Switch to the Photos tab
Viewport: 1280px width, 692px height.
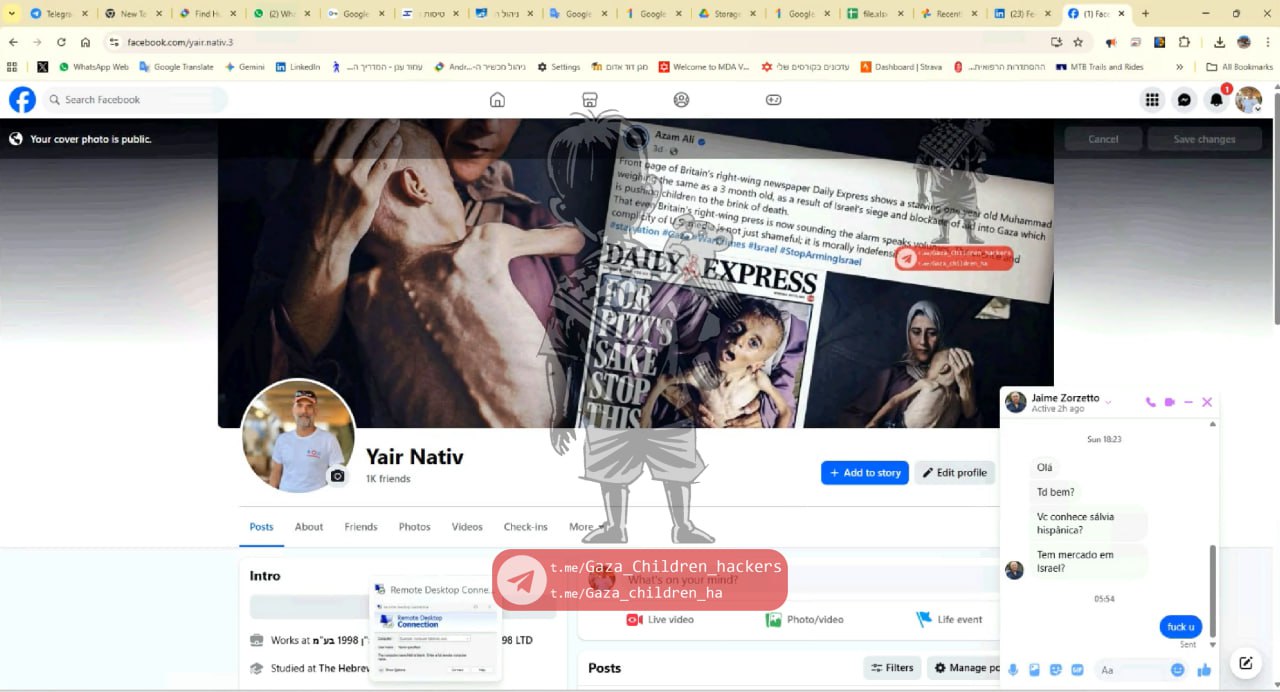[414, 527]
